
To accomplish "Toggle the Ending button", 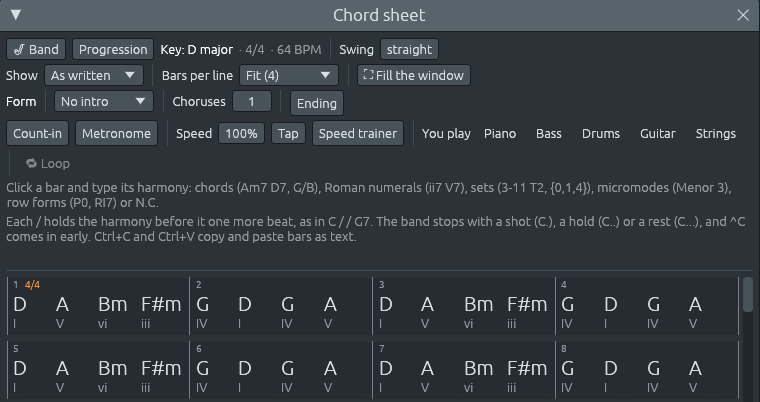I will click(x=317, y=103).
